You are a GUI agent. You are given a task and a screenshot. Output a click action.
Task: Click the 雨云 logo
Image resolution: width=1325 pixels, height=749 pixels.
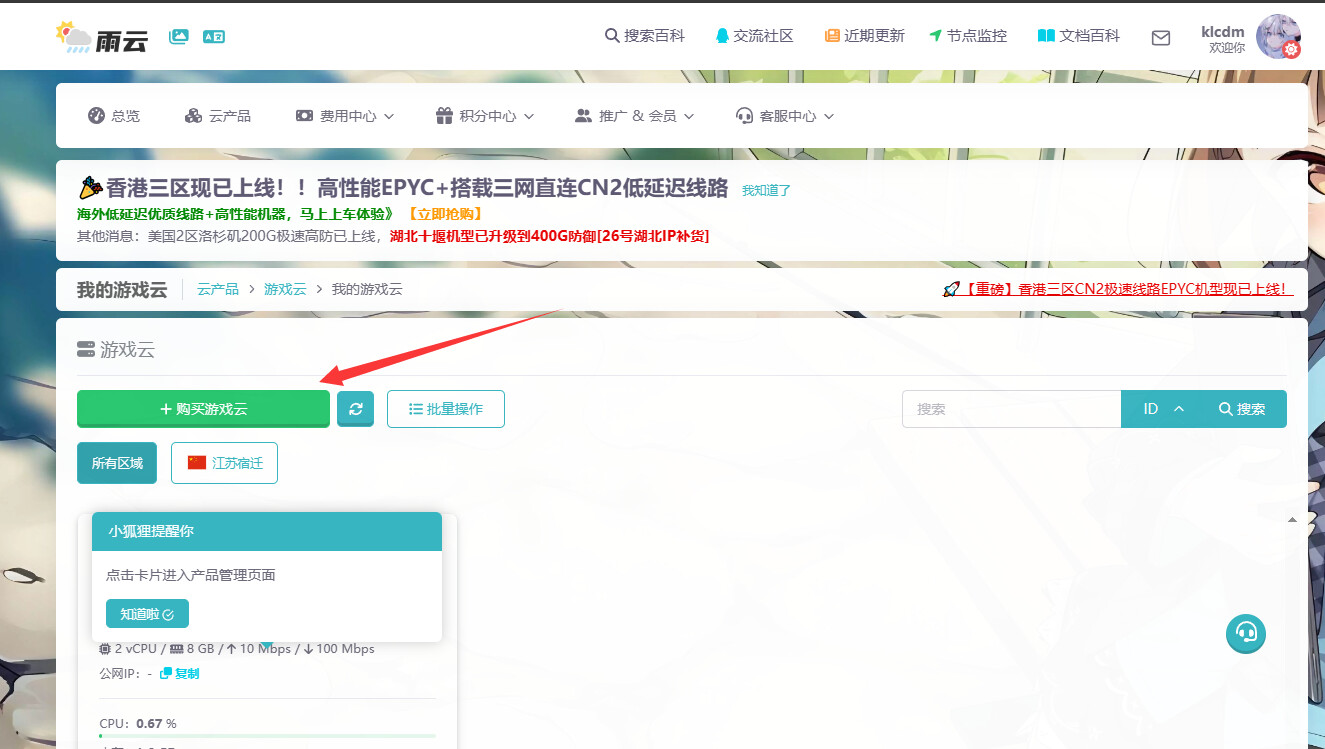point(101,37)
